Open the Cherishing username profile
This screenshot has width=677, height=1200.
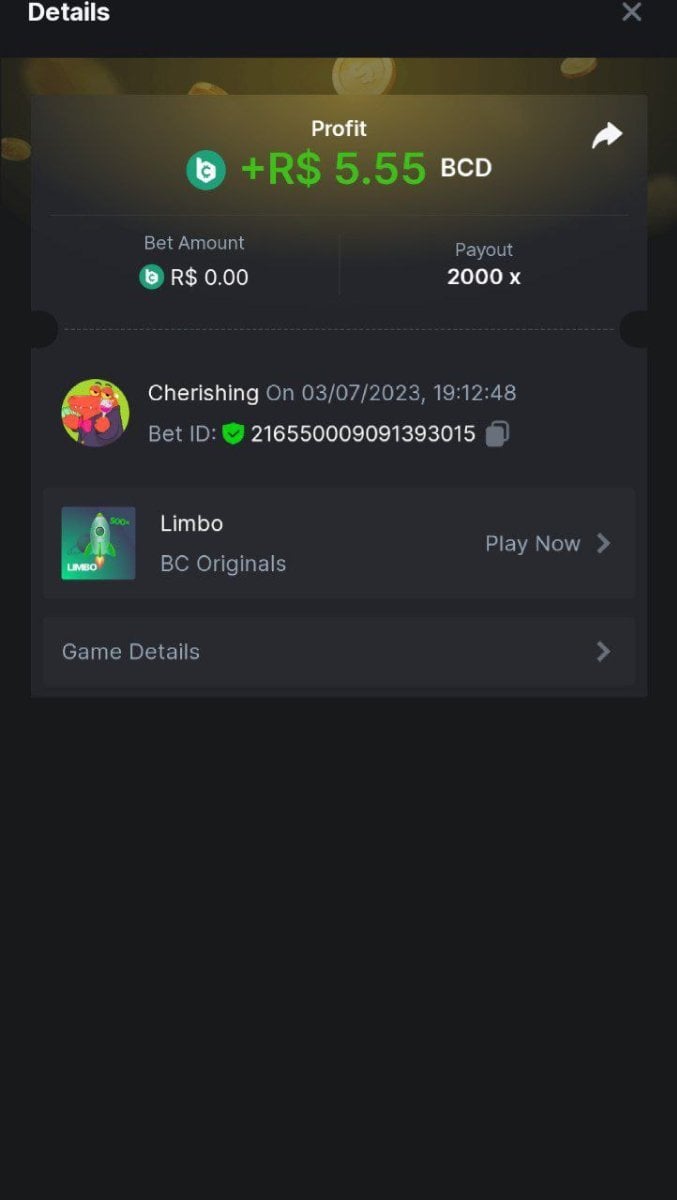pos(203,393)
